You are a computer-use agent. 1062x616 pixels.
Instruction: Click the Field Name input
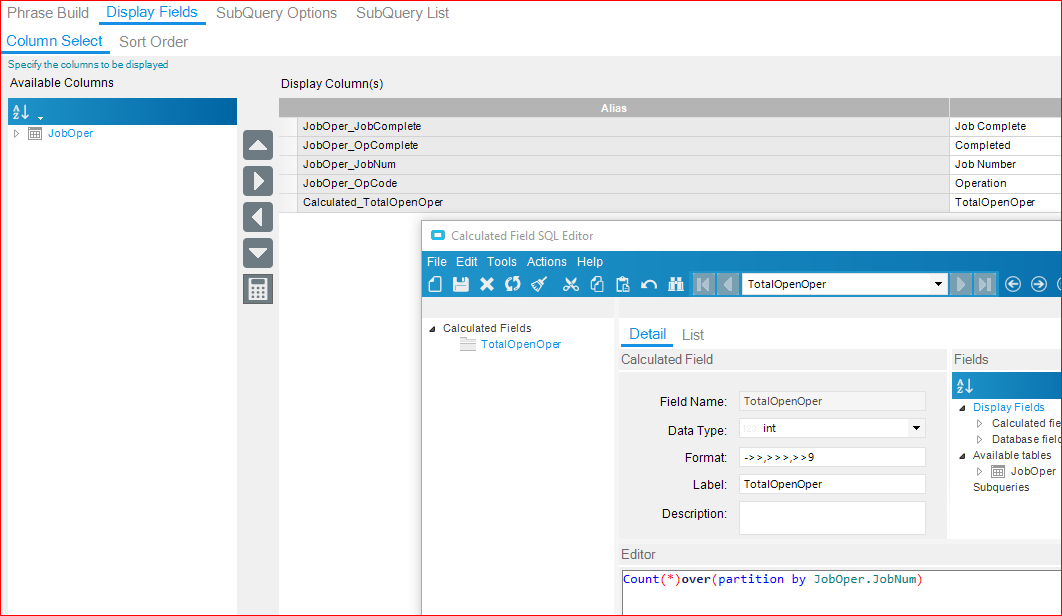click(x=832, y=401)
